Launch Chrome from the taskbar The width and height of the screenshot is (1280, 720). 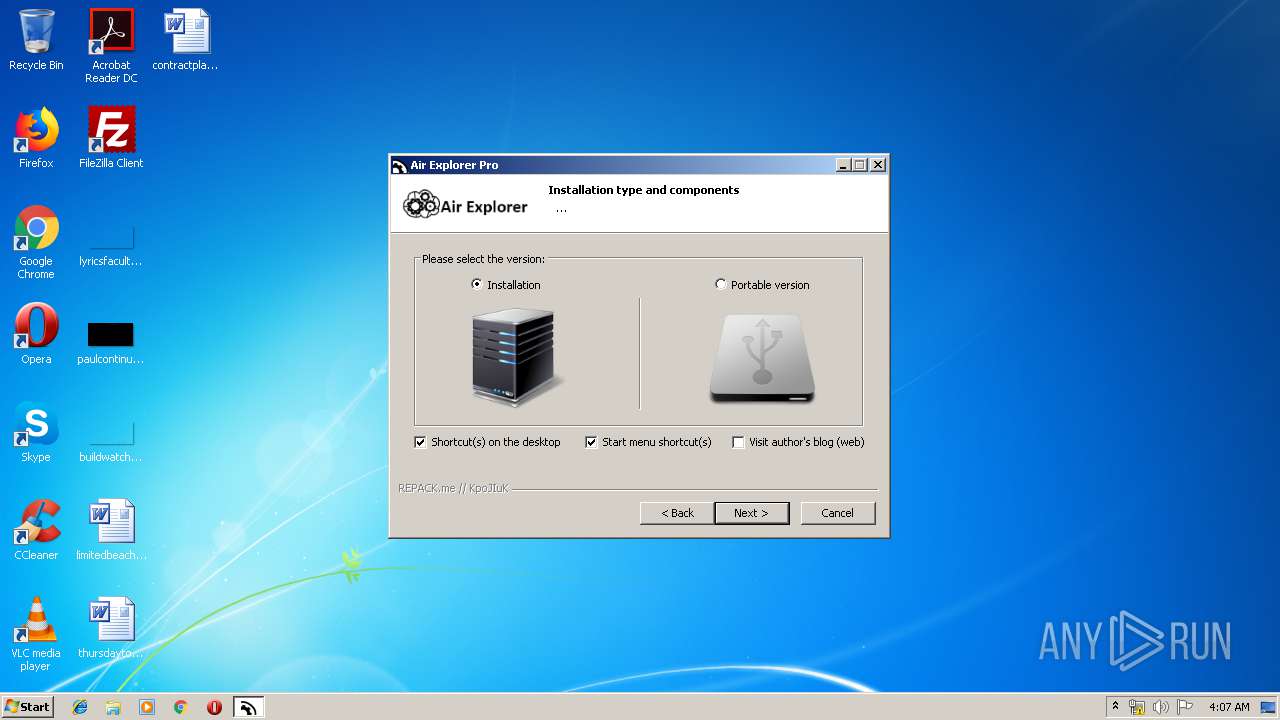(181, 707)
